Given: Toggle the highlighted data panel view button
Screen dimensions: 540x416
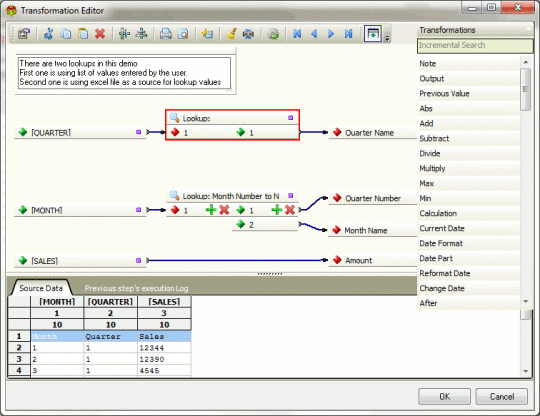Looking at the screenshot, I should pyautogui.click(x=373, y=34).
